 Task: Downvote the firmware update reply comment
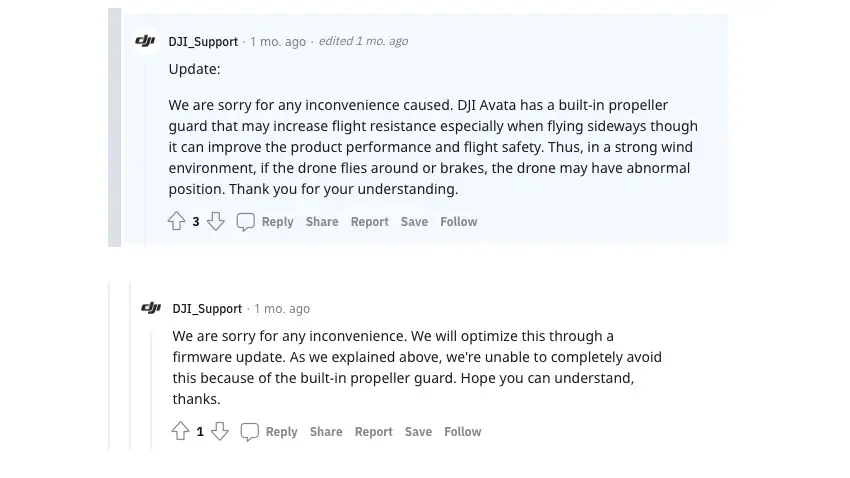(220, 431)
